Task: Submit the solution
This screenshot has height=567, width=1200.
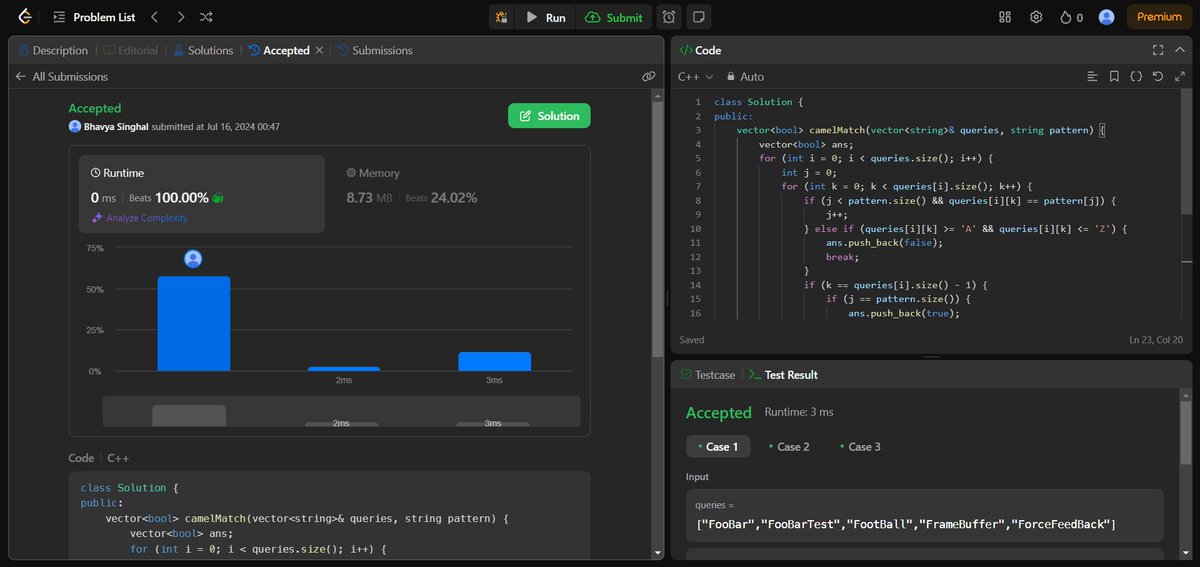Action: tap(614, 17)
